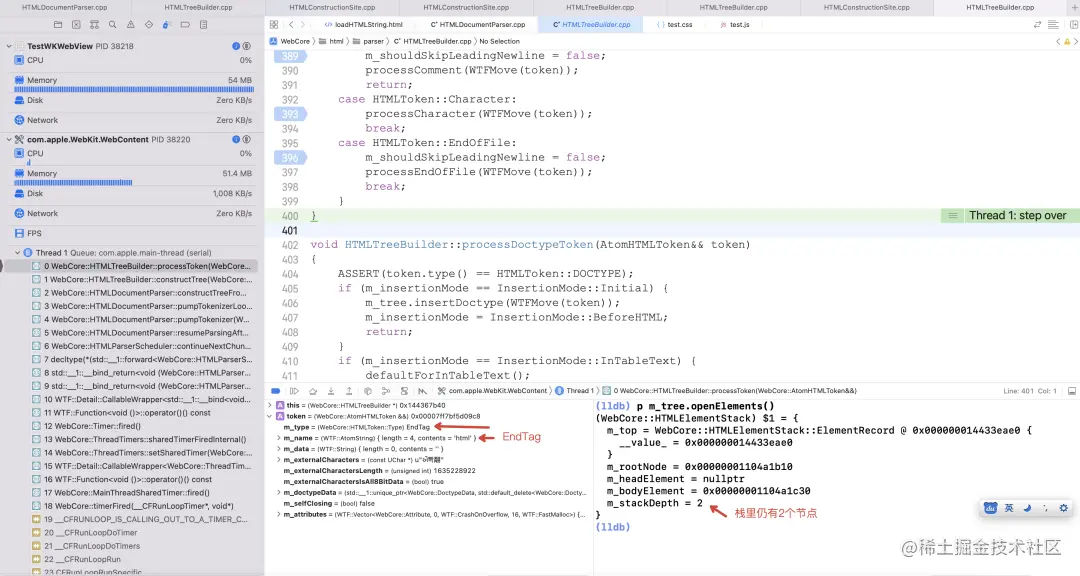Open the related items grid menu
Screen dimensions: 1080x576
[274, 24]
